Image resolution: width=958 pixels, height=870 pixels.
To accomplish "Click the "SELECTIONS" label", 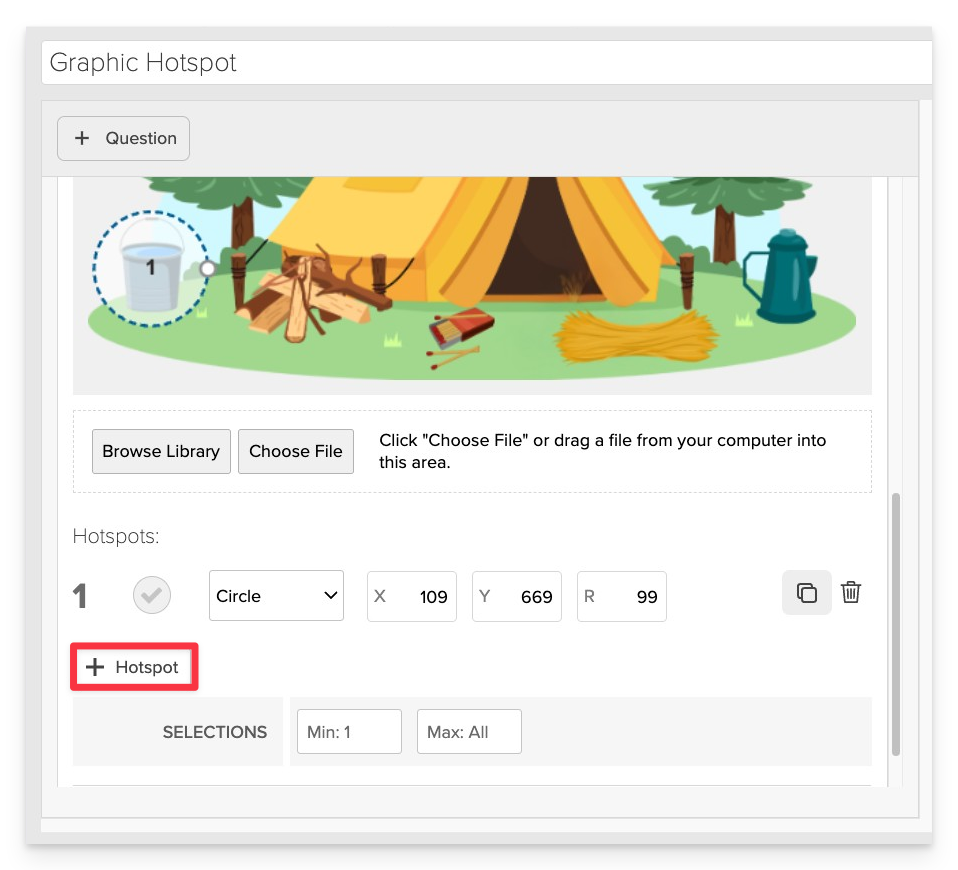I will 215,732.
